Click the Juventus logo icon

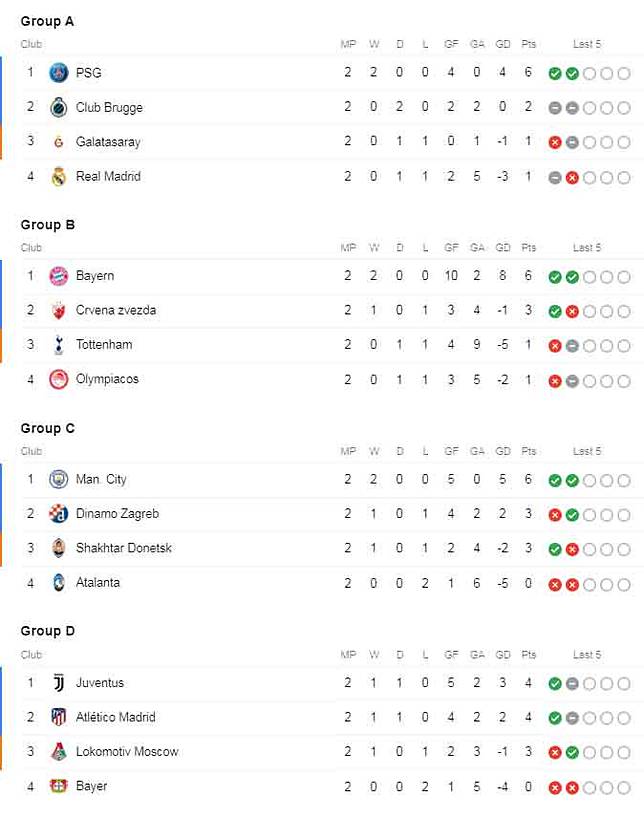pyautogui.click(x=58, y=683)
